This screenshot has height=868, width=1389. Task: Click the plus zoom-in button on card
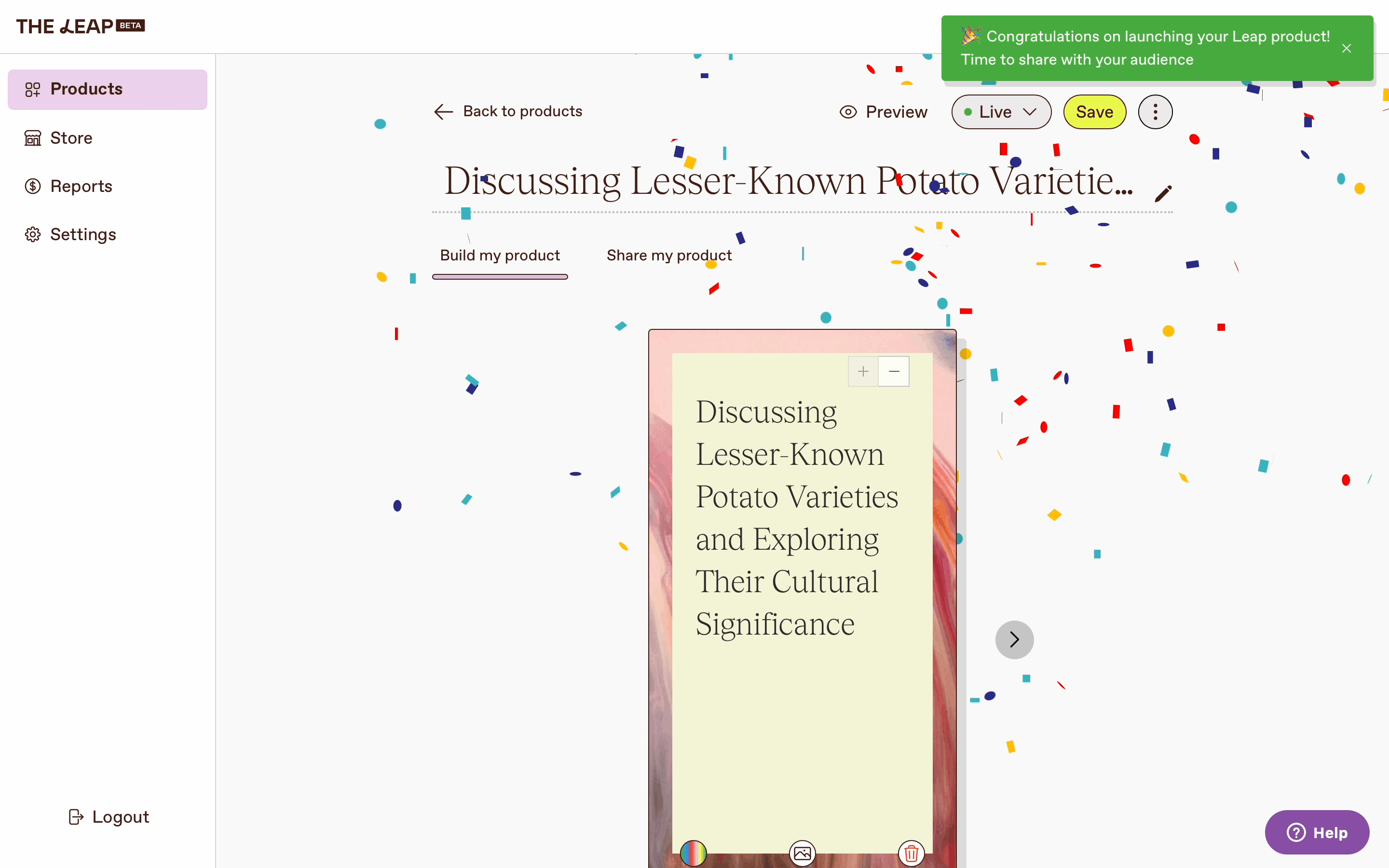point(863,371)
